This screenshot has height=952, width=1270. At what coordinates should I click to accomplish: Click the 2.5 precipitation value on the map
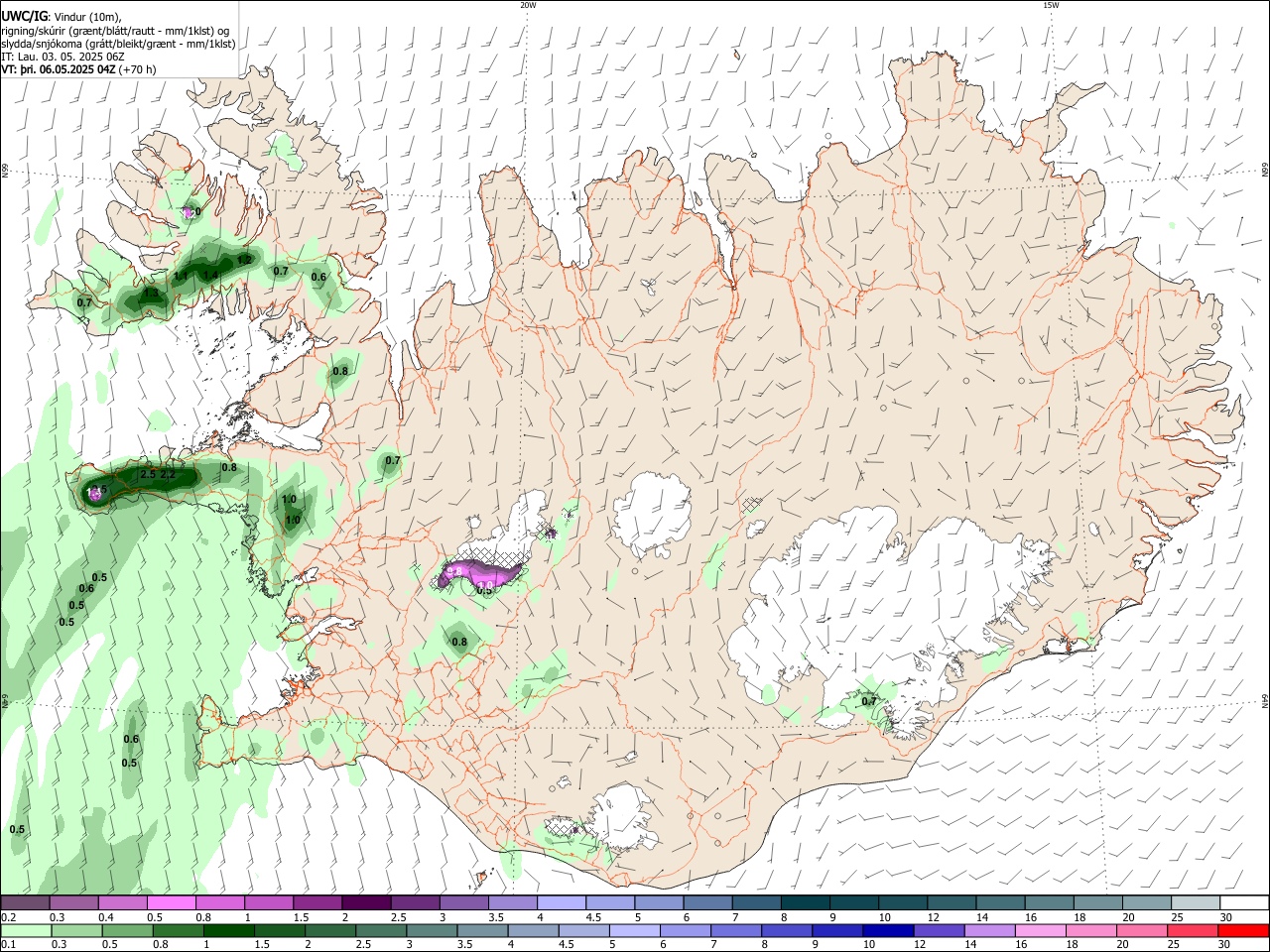(148, 475)
